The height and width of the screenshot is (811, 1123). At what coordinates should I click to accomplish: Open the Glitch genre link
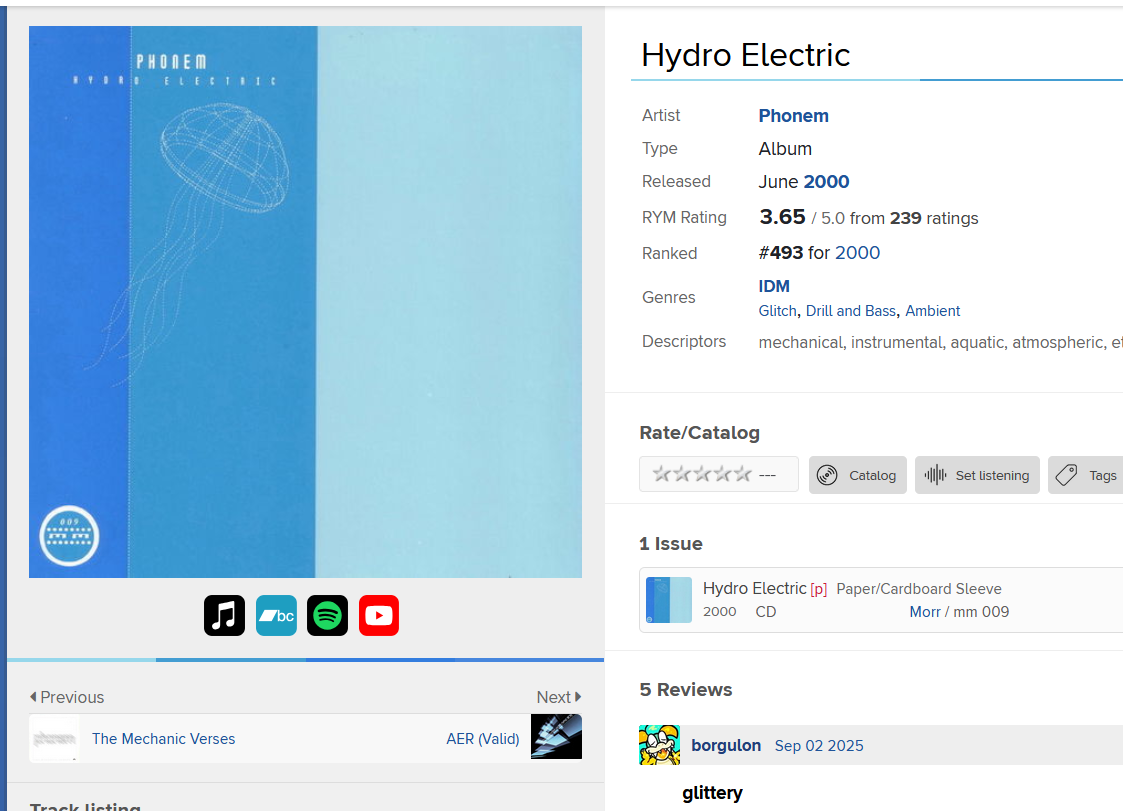pyautogui.click(x=778, y=311)
